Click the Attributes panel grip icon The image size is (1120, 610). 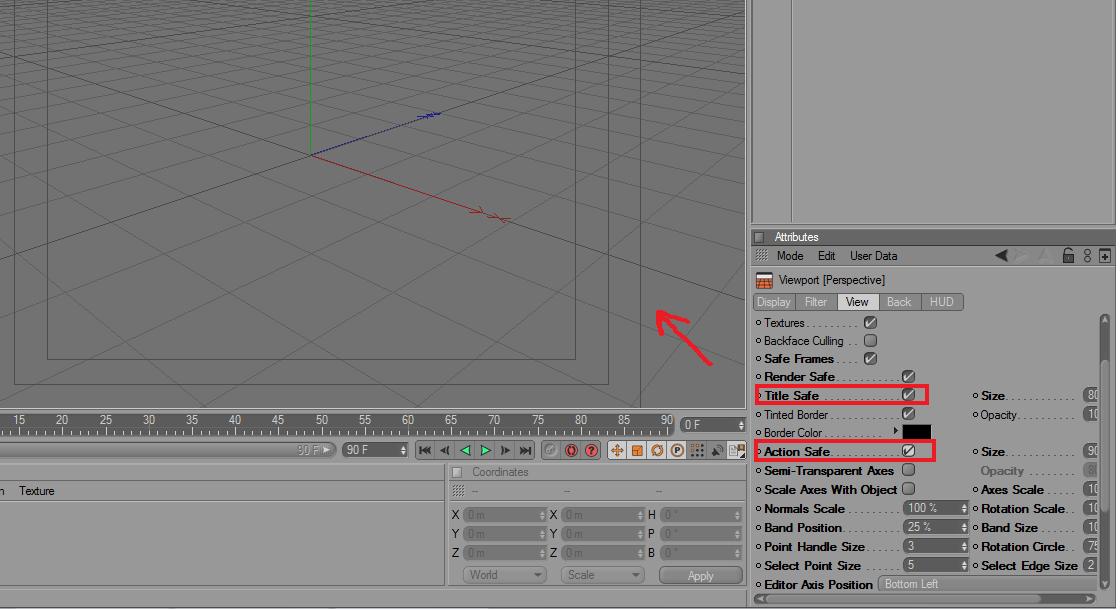[759, 237]
